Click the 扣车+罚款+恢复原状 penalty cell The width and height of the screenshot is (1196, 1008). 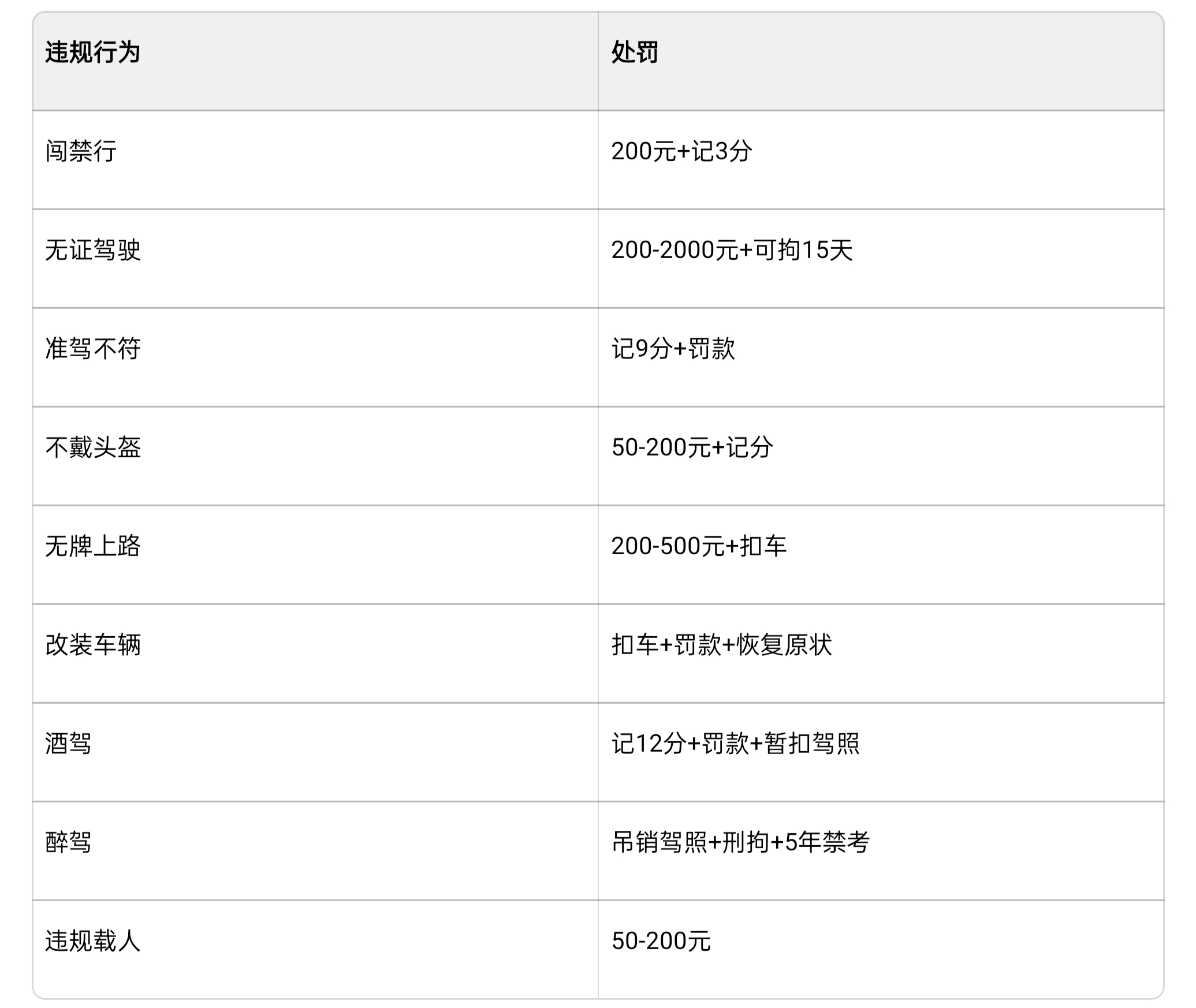(722, 645)
